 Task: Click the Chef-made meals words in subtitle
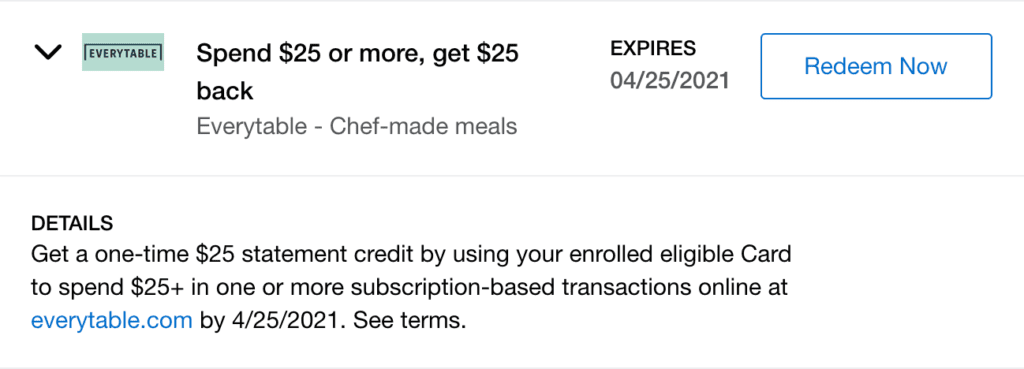tap(423, 126)
